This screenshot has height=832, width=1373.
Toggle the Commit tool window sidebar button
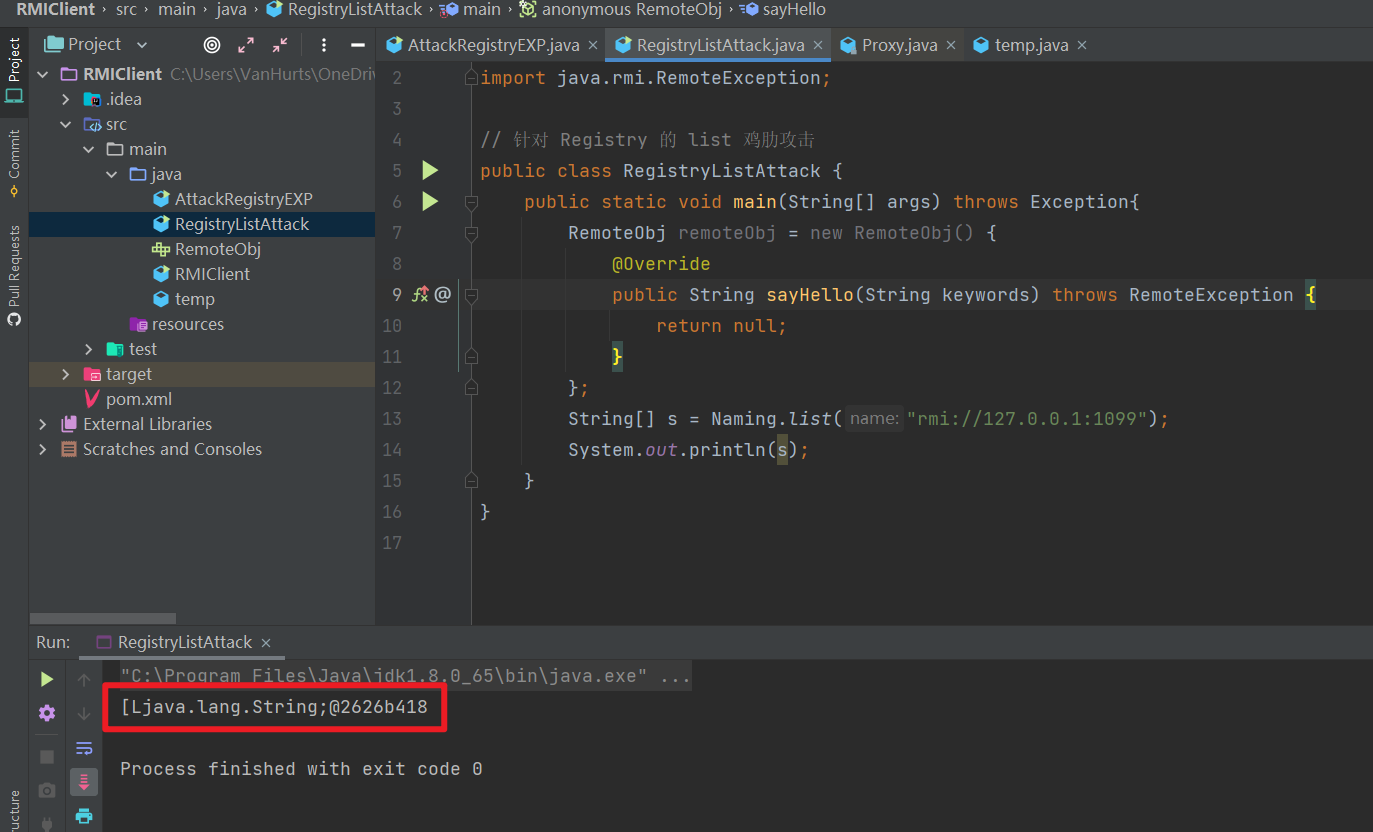click(14, 165)
